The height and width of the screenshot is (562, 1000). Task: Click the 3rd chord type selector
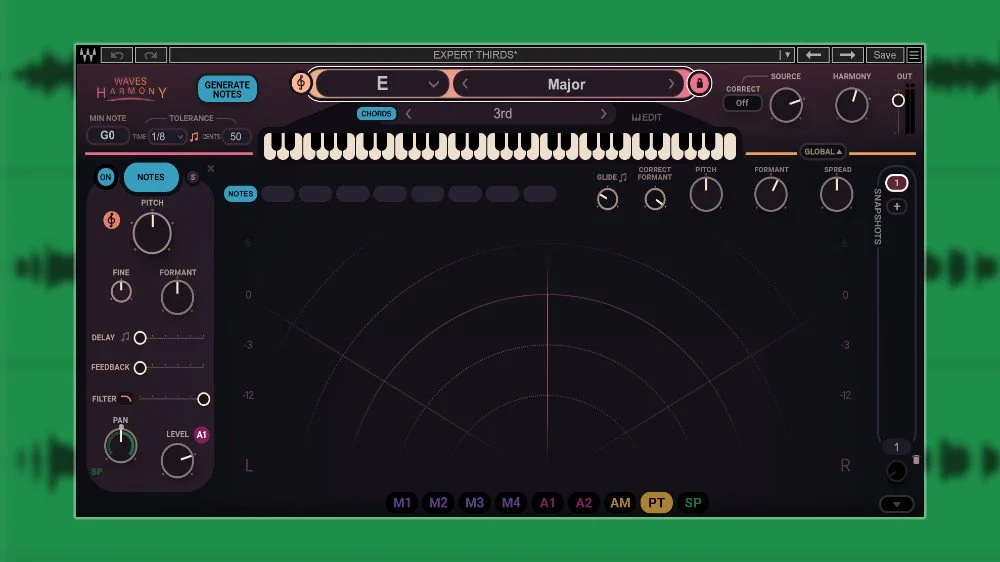(503, 114)
